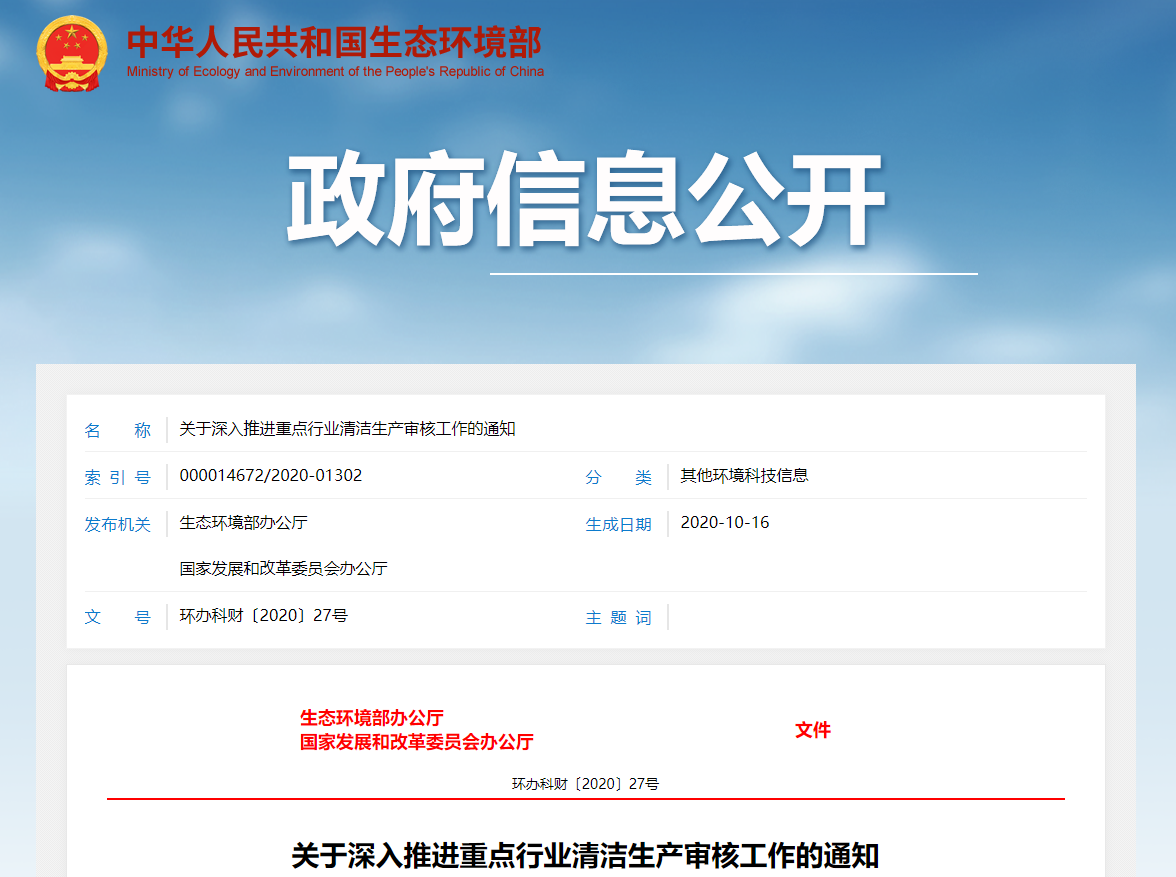1176x877 pixels.
Task: Select the creation date 2020-10-16
Action: (725, 523)
